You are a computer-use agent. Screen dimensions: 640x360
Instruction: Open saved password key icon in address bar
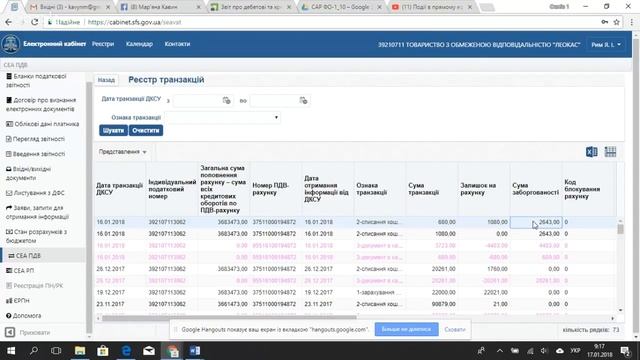click(x=604, y=22)
